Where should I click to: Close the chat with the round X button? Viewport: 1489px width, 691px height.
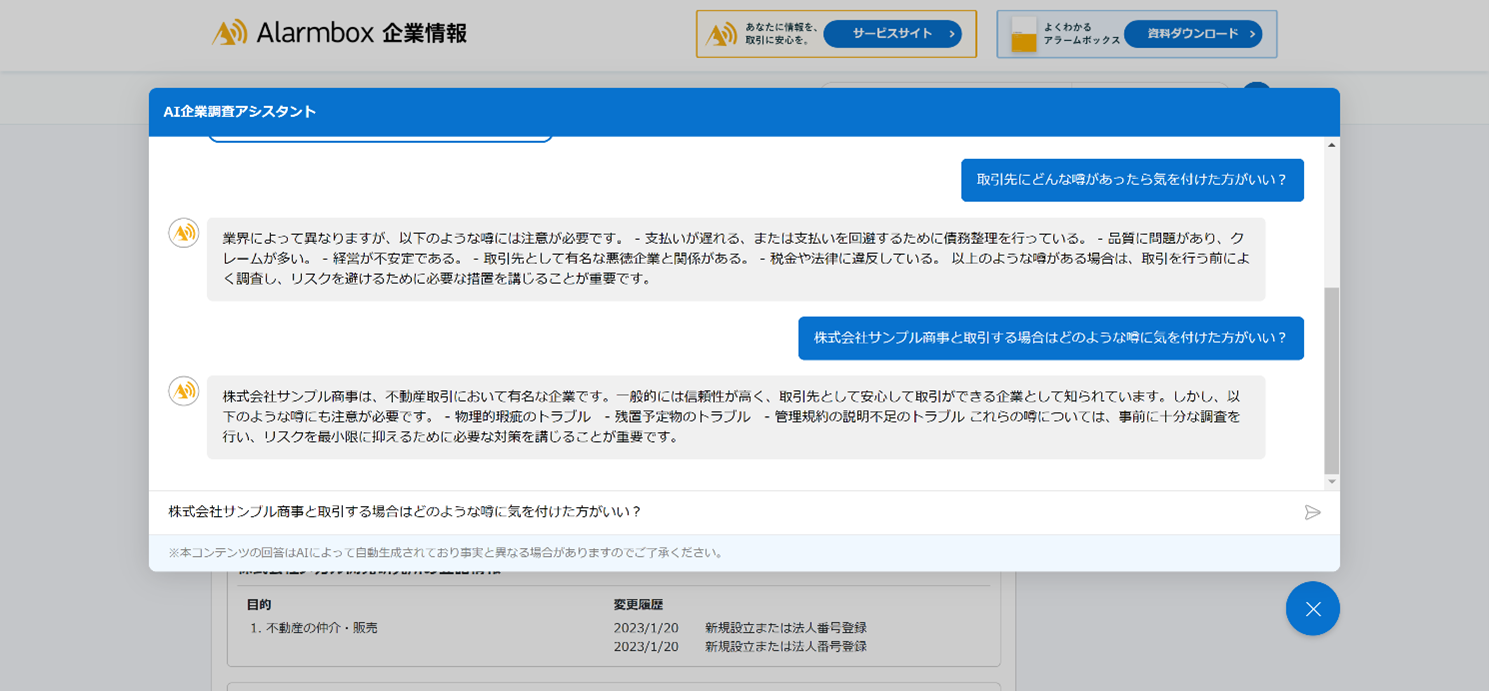click(1313, 609)
